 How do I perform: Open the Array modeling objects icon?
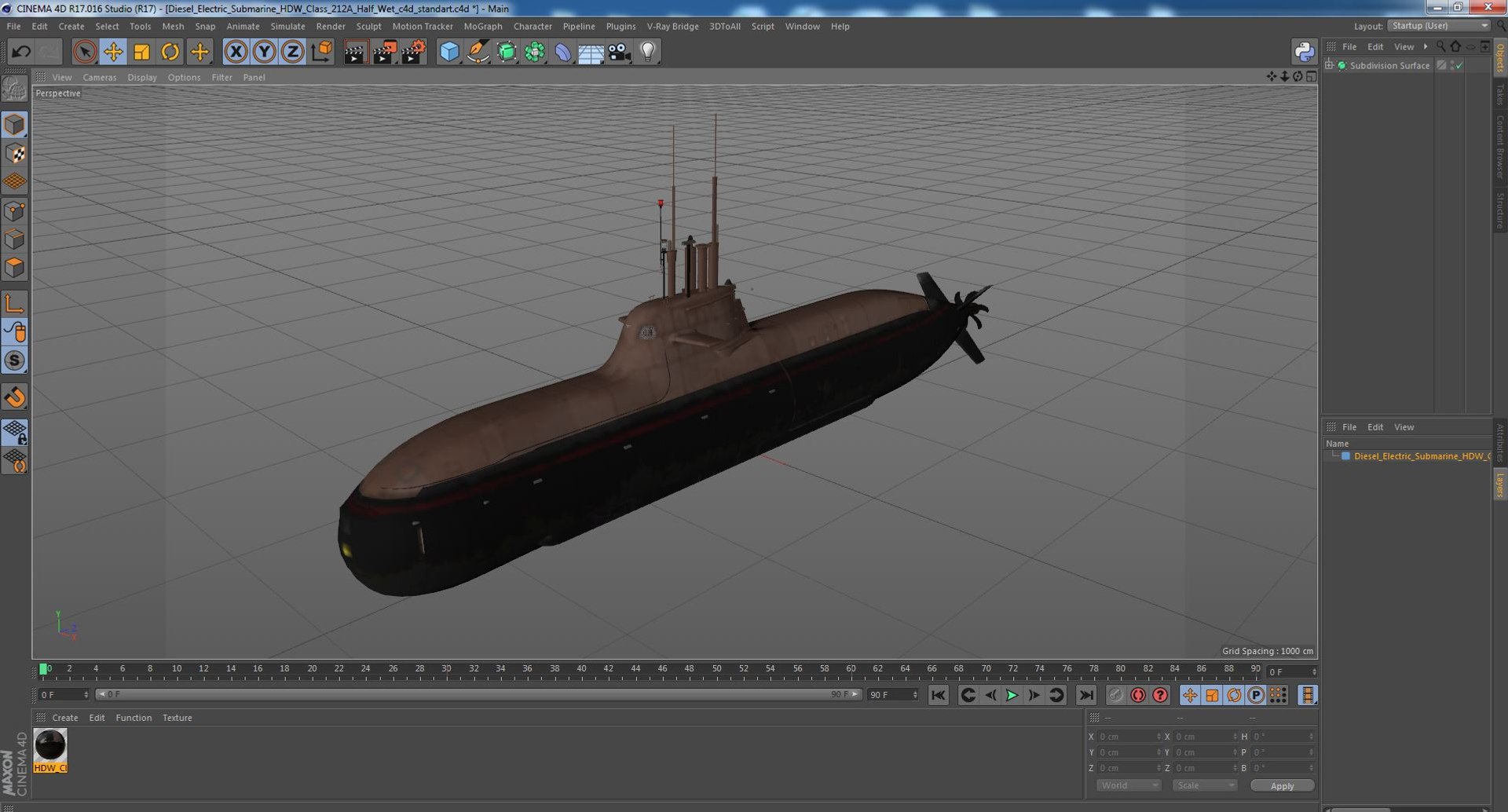pyautogui.click(x=535, y=52)
